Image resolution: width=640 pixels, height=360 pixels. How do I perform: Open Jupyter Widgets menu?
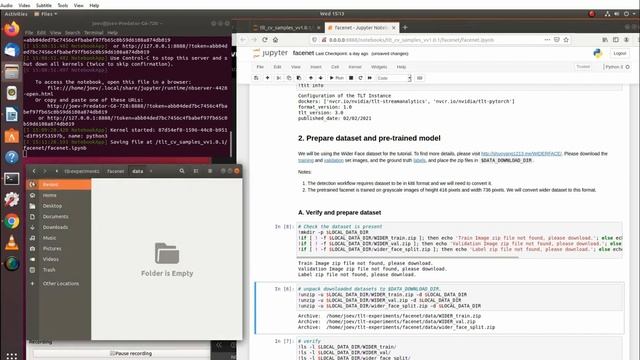tap(379, 67)
